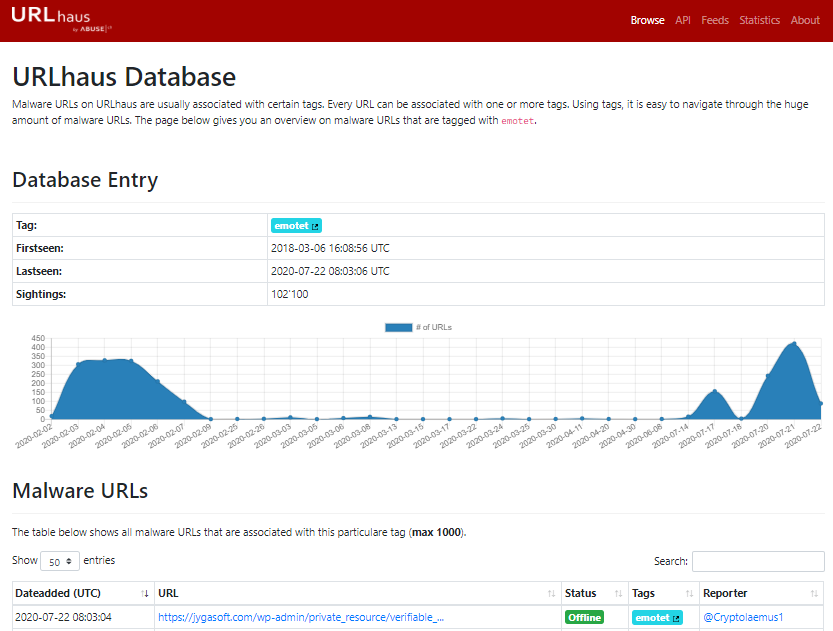Sort table using the Status column arrows
The height and width of the screenshot is (631, 833).
pyautogui.click(x=618, y=593)
